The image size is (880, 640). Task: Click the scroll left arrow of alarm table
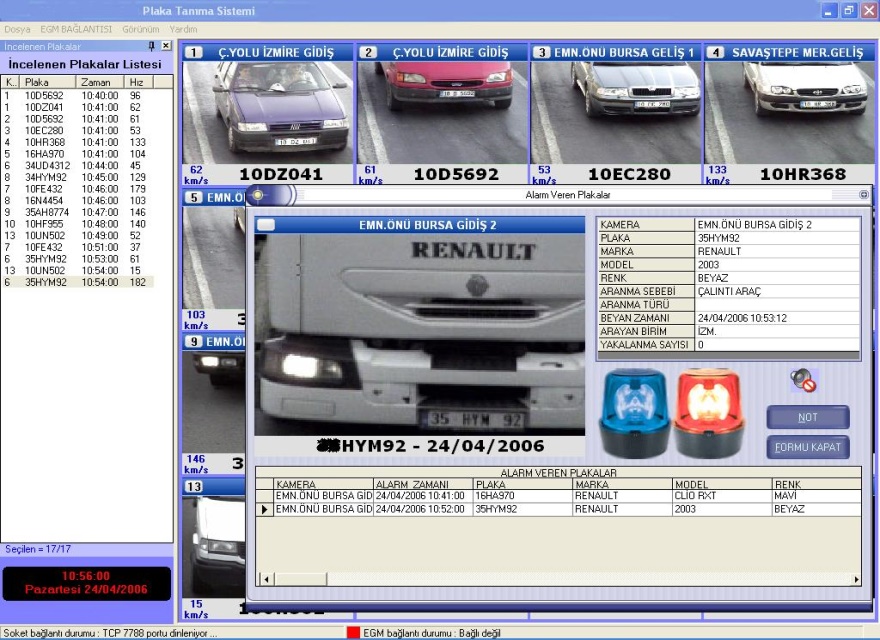pos(266,579)
